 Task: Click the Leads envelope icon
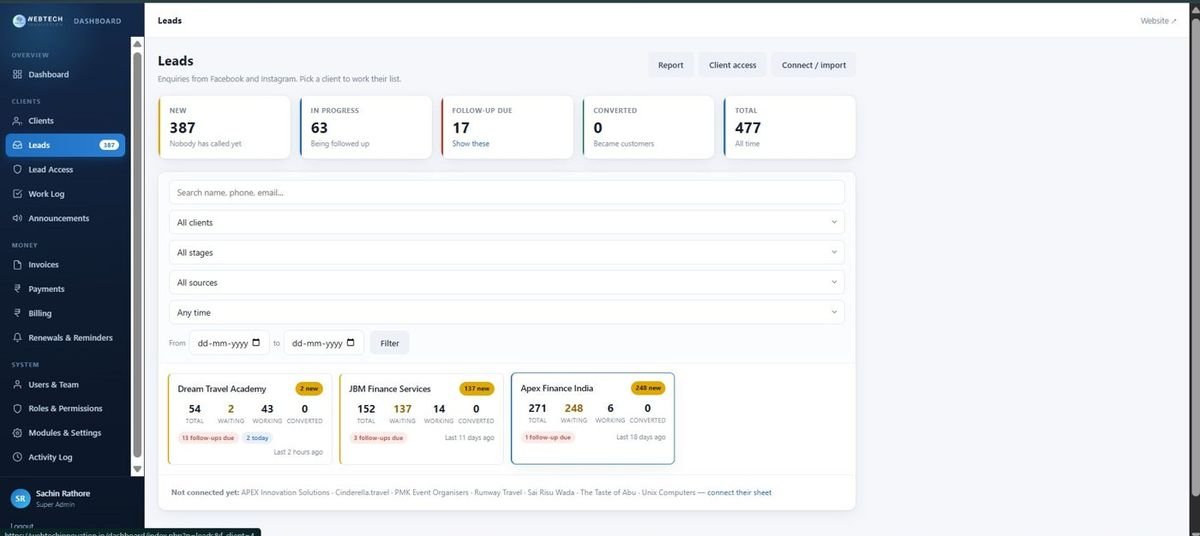coord(17,145)
